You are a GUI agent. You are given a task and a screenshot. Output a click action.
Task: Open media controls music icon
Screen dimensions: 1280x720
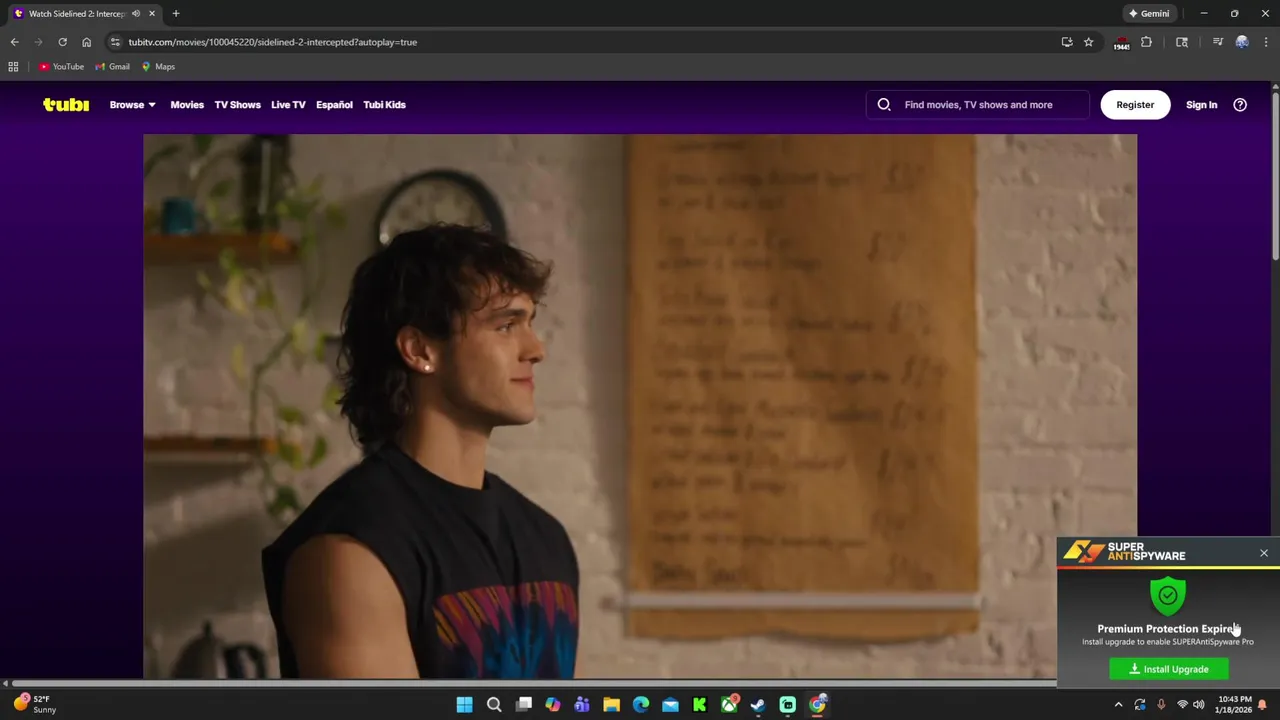(x=1217, y=42)
